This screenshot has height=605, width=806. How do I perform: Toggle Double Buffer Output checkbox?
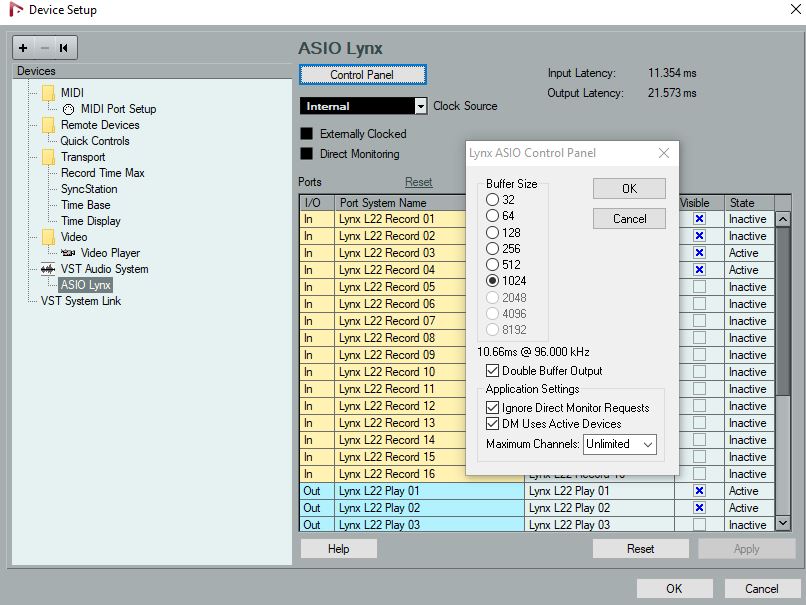point(492,371)
